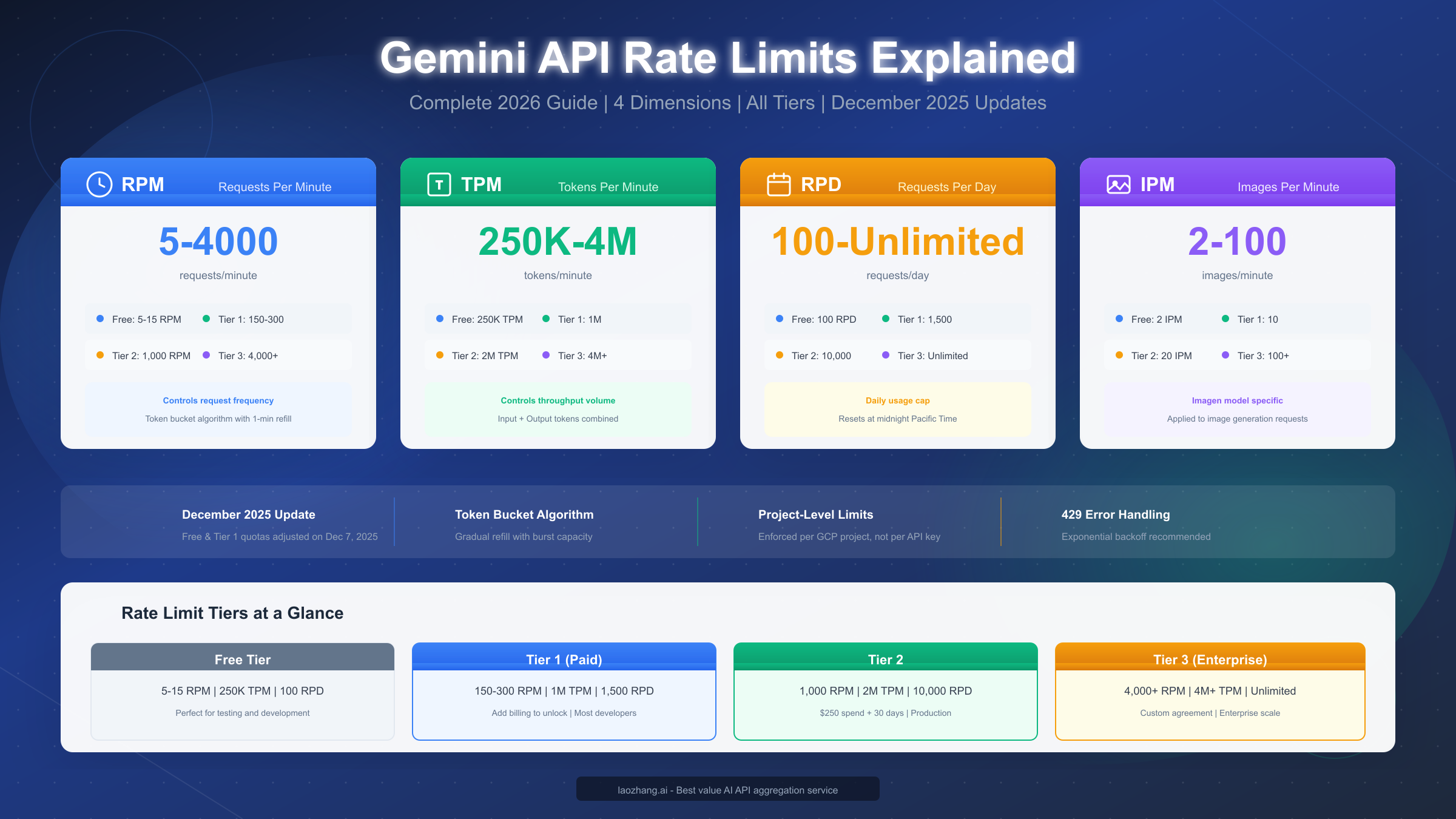The height and width of the screenshot is (819, 1456).
Task: Click green dot beside Tier 1: 1M
Action: pos(546,319)
